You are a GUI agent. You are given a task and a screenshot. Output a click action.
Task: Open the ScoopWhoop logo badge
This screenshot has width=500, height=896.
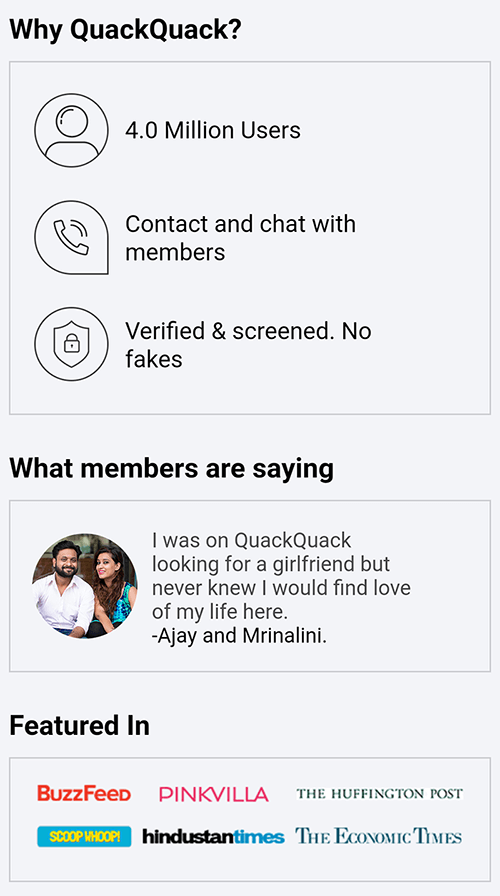[x=84, y=837]
